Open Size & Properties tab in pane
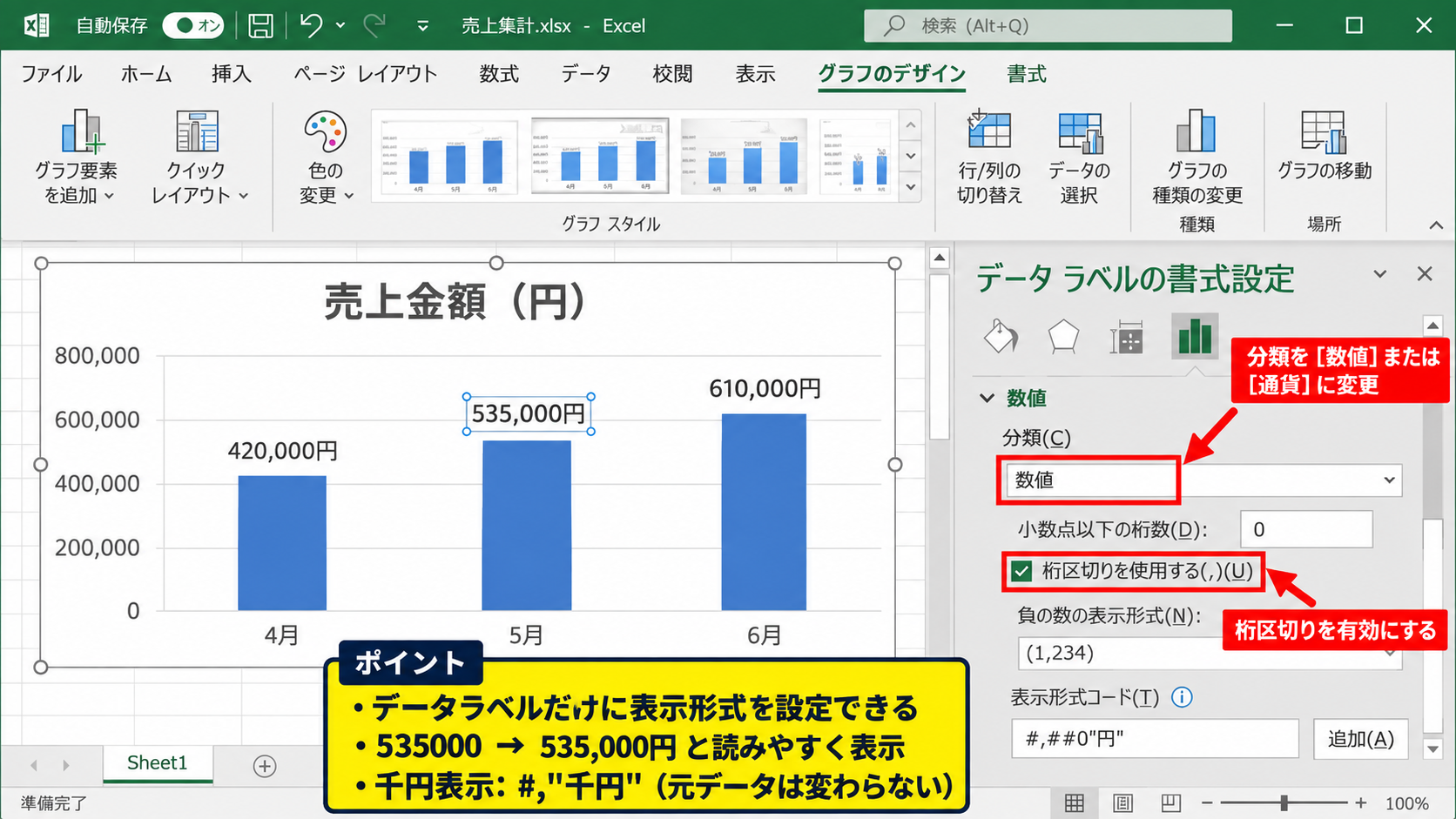The image size is (1456, 819). pos(1126,338)
